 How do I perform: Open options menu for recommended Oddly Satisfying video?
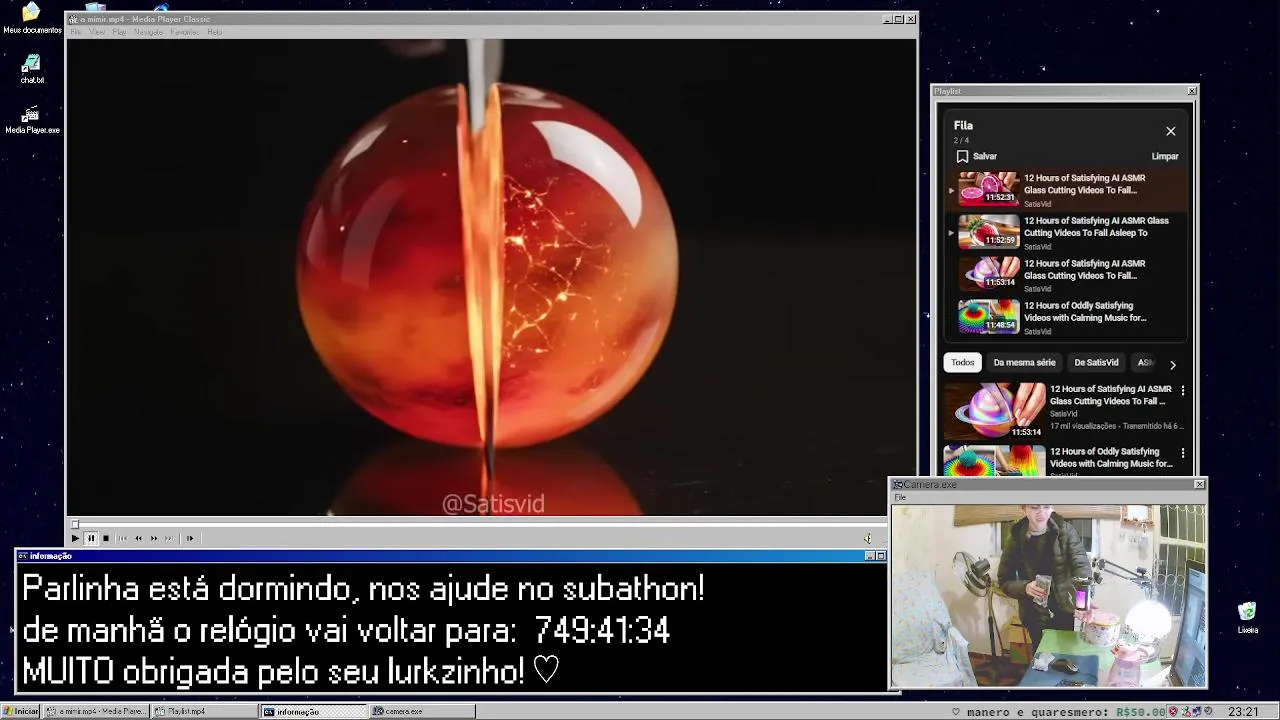[x=1183, y=453]
